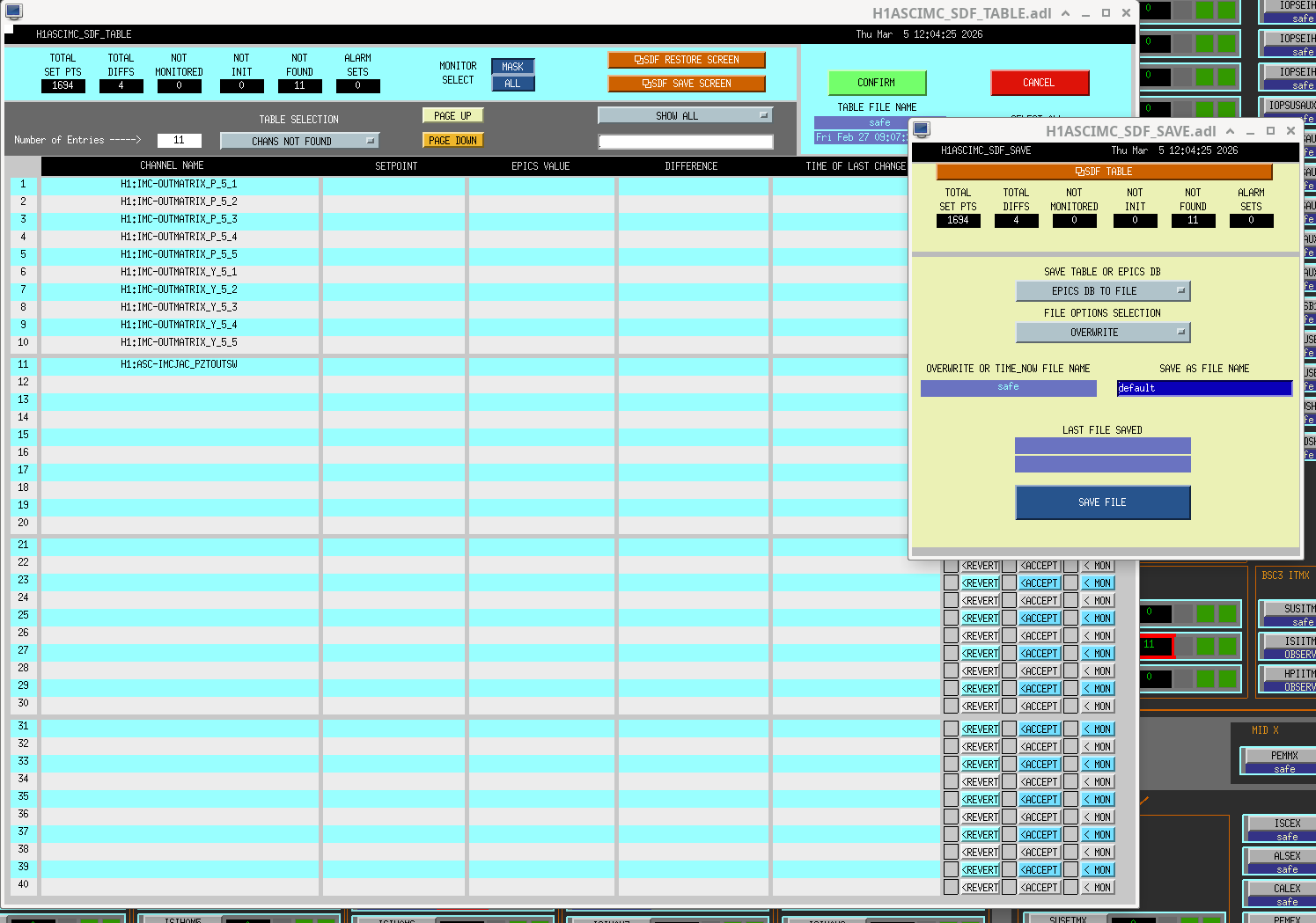This screenshot has height=923, width=1316.
Task: Maximize the H1ASCIMC_SDF_SAVE.adl window
Action: pyautogui.click(x=1270, y=131)
